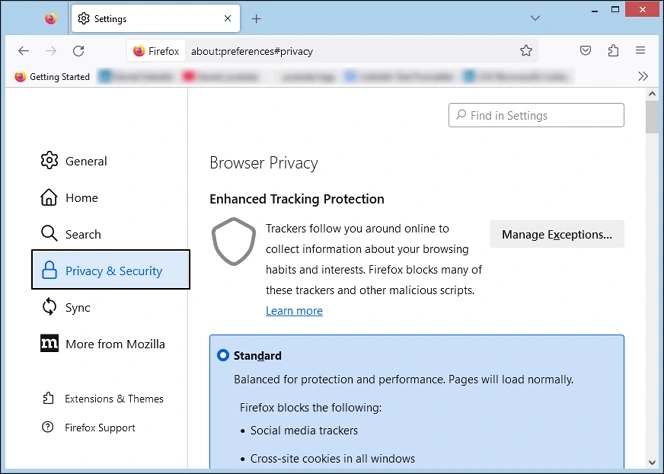Open the application hamburger menu
This screenshot has height=474, width=664.
(640, 50)
